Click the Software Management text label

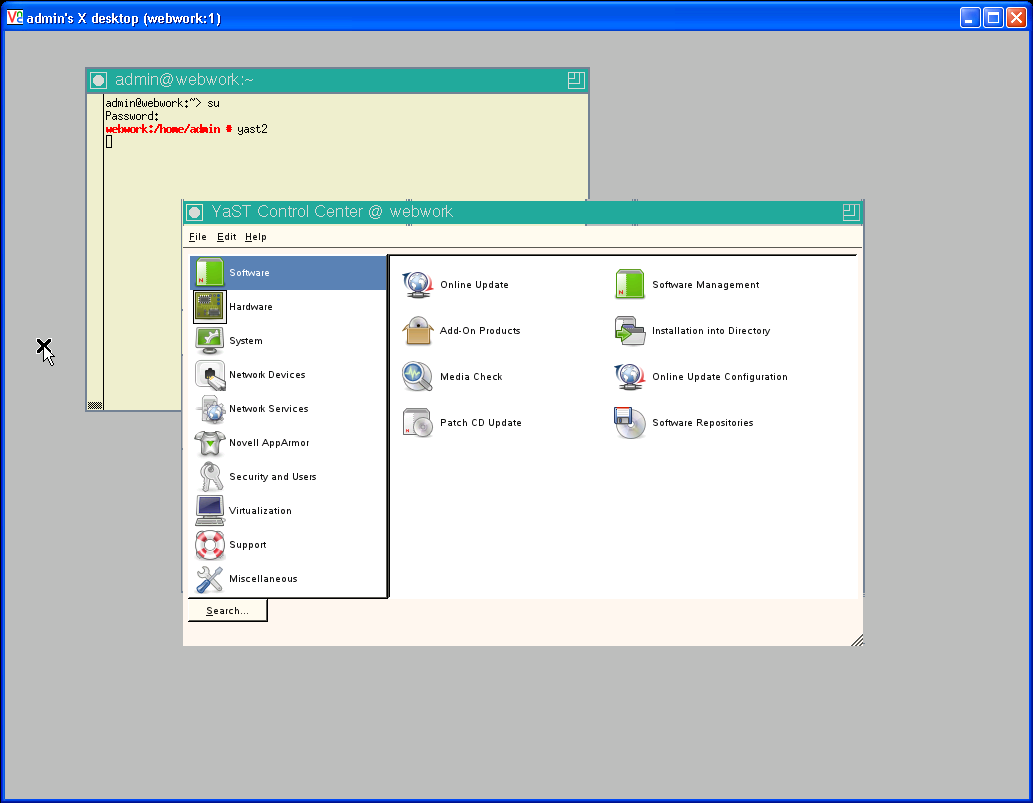tap(706, 285)
